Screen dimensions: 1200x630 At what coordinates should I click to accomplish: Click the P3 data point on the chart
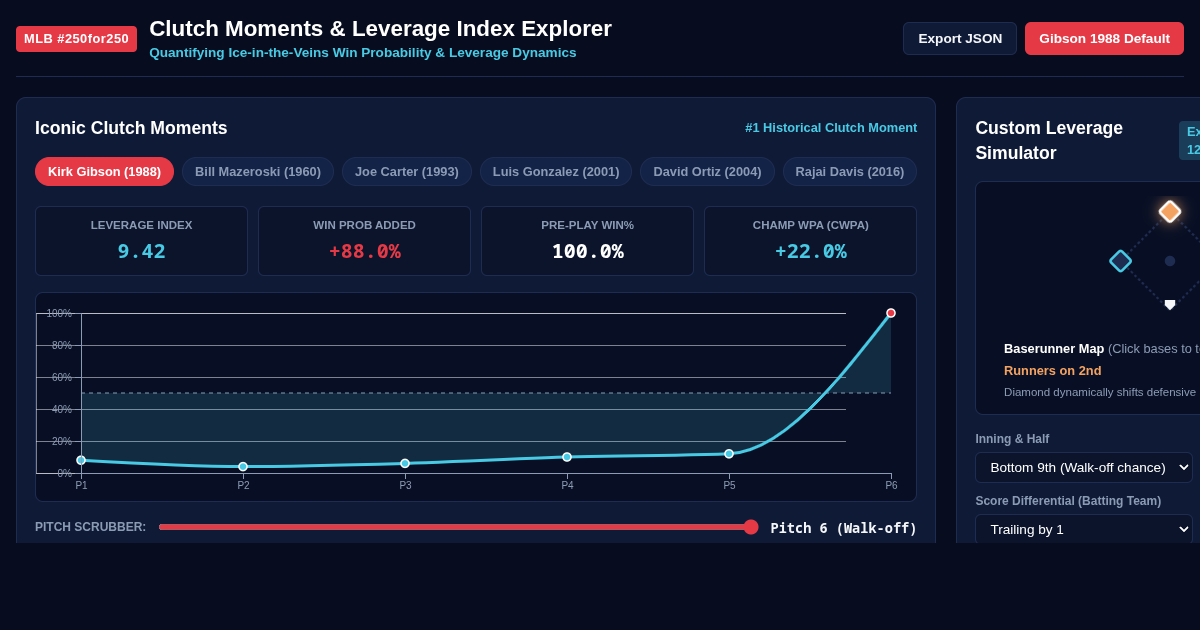pos(405,463)
